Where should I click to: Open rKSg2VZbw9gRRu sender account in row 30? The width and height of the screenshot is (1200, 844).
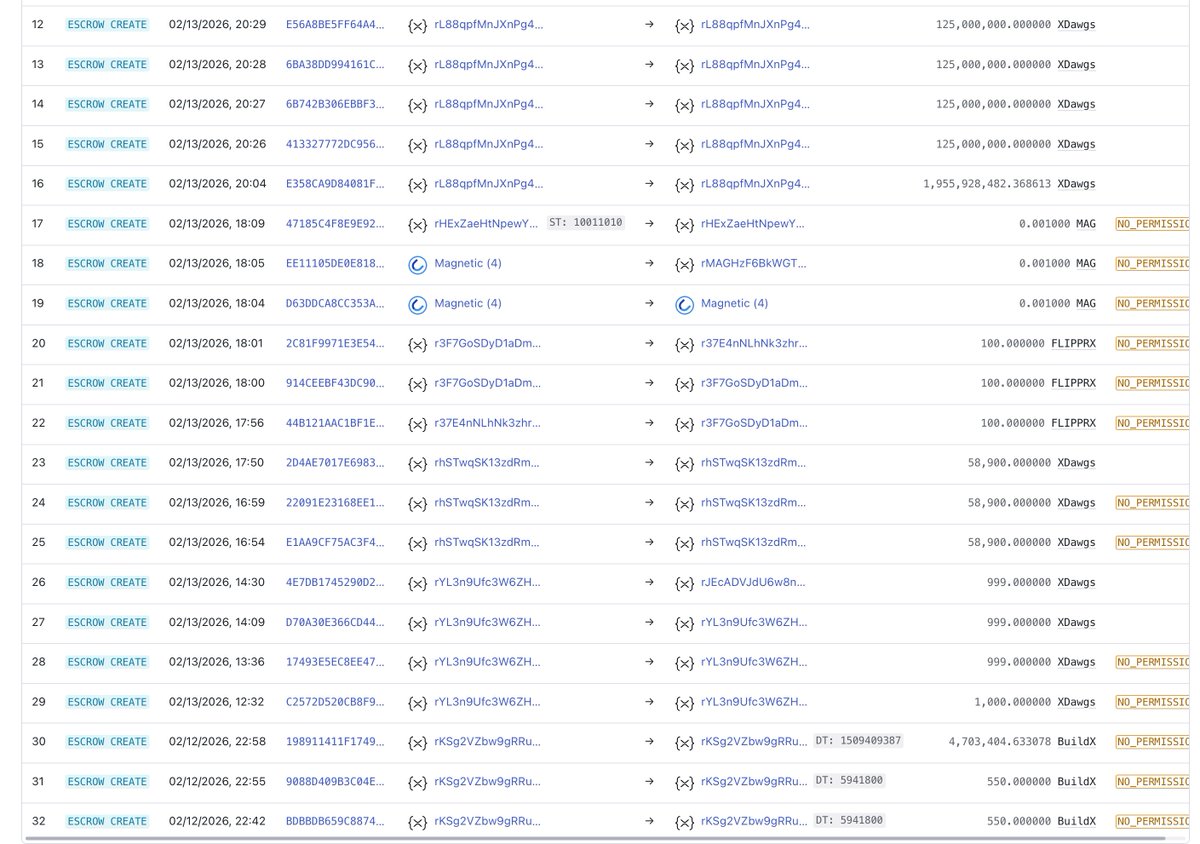(488, 741)
